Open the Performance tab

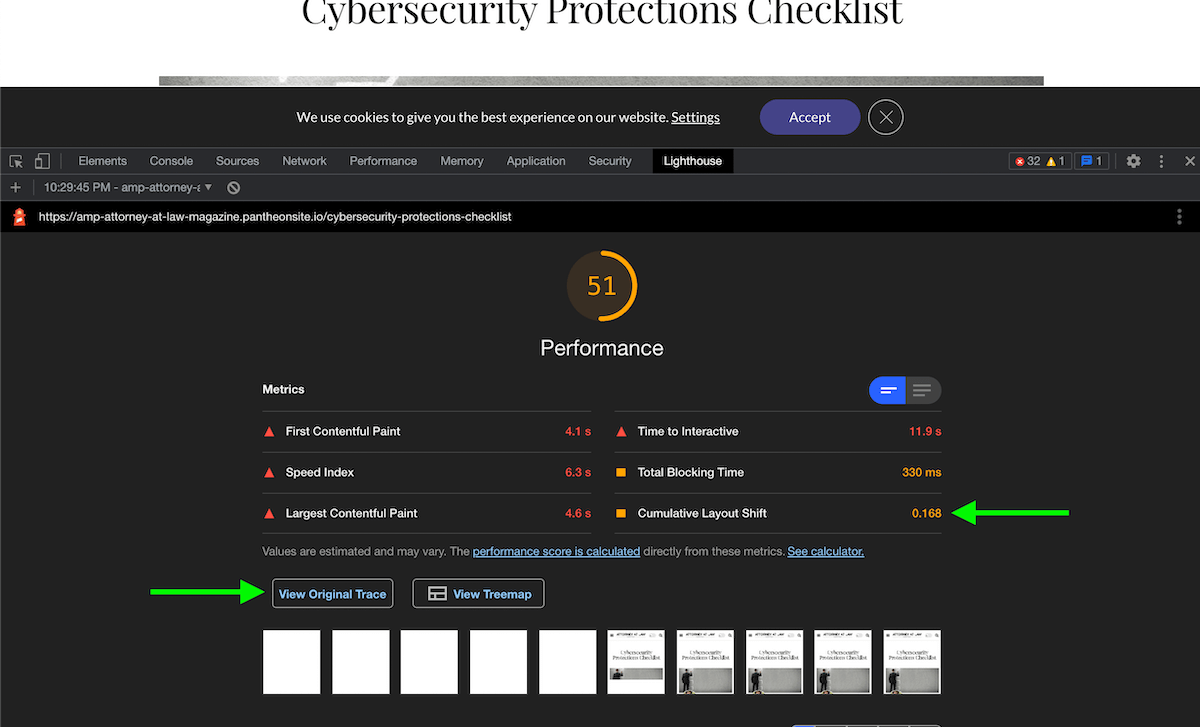(x=383, y=161)
